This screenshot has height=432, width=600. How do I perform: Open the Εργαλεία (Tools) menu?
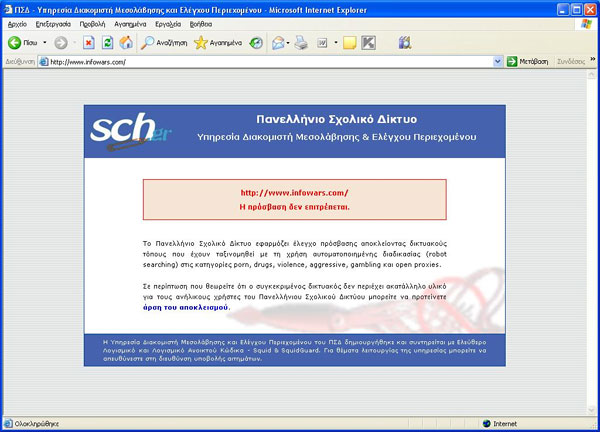[x=168, y=24]
